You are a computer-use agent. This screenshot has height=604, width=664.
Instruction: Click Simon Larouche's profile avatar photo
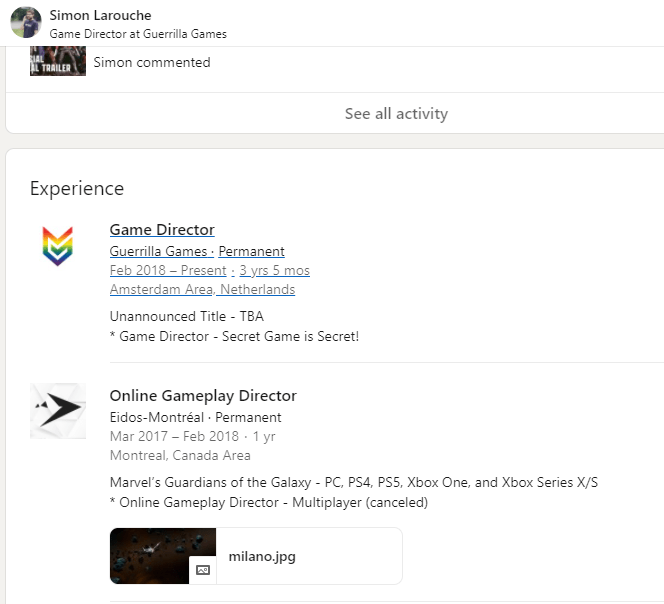[25, 22]
